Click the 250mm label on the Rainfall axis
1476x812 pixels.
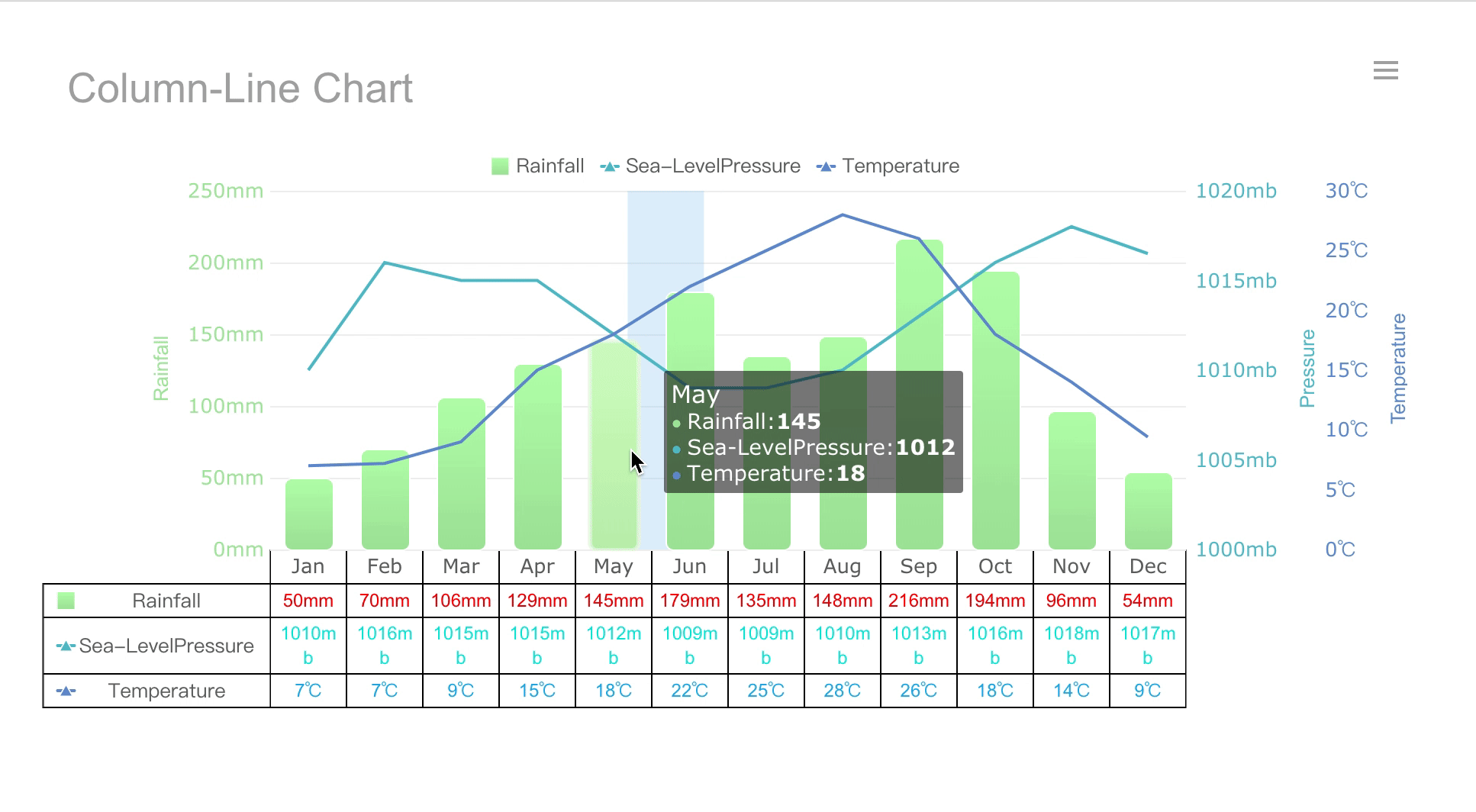[225, 191]
